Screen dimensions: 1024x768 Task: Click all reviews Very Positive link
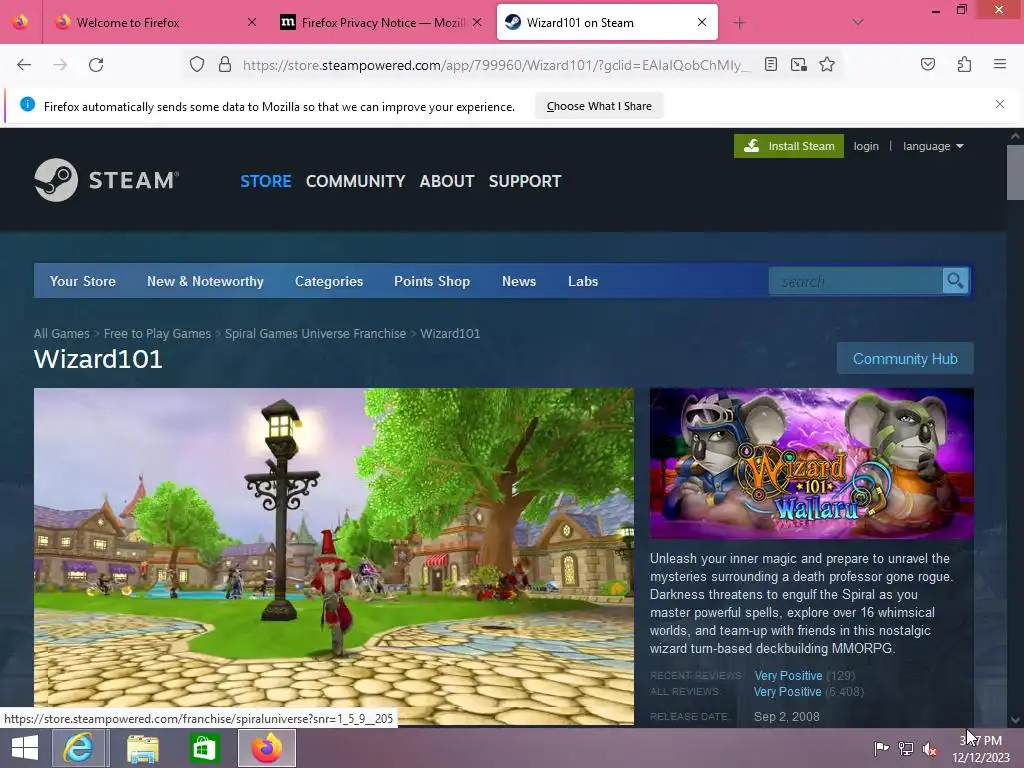[x=788, y=692]
